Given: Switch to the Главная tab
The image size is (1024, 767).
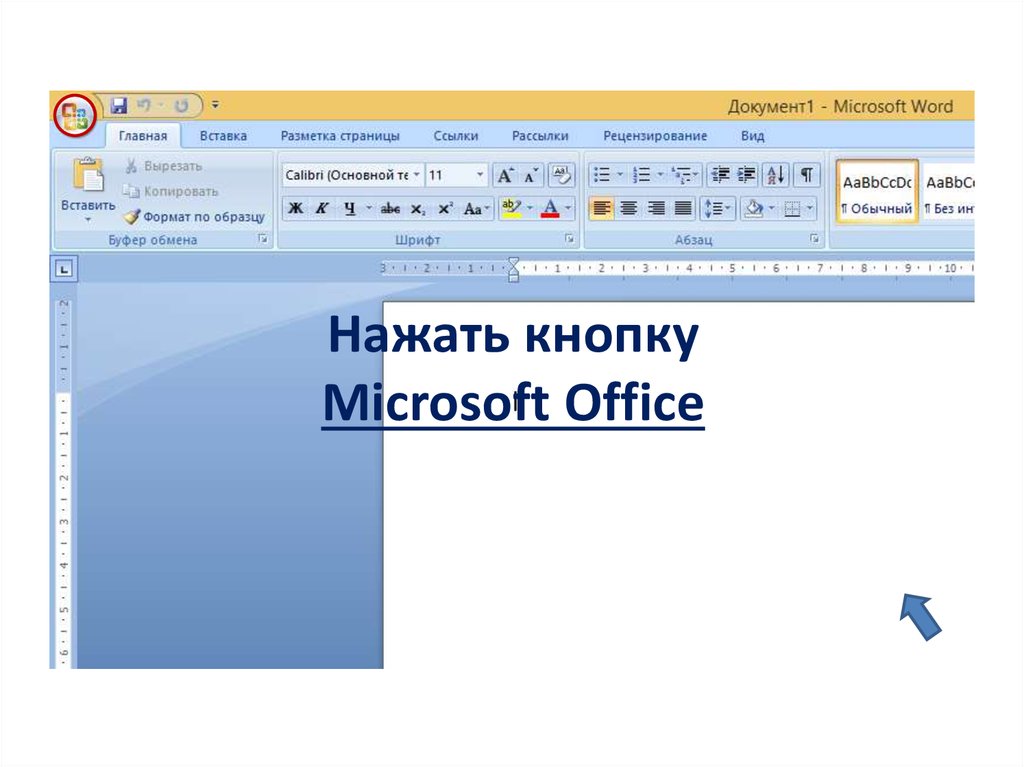Looking at the screenshot, I should click(143, 136).
